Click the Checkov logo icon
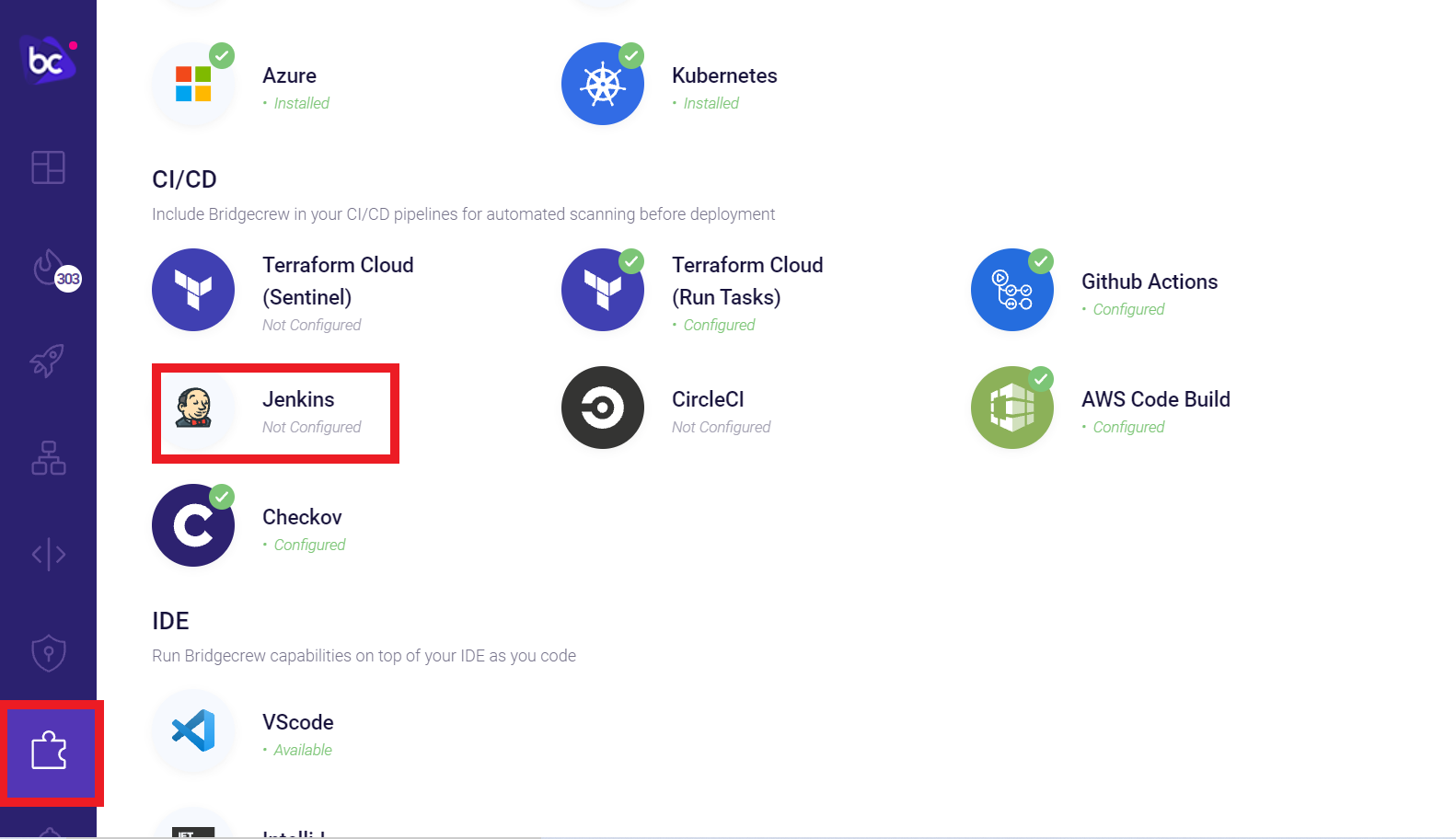 [x=193, y=525]
